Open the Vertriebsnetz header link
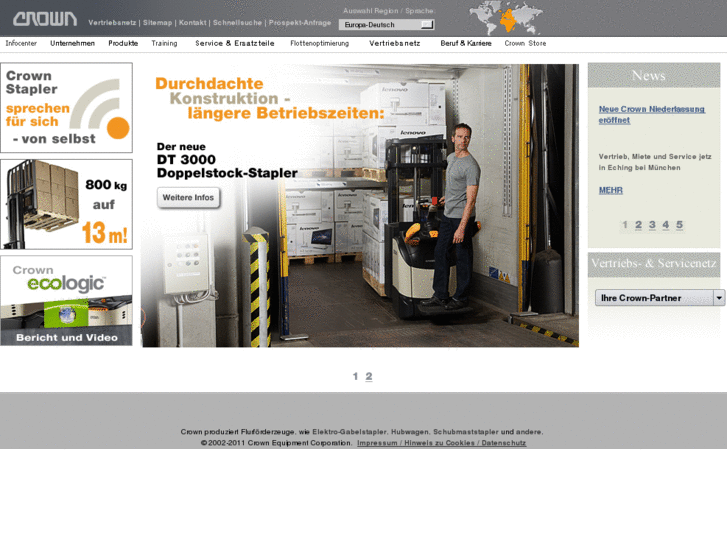This screenshot has width=727, height=545. 112,23
